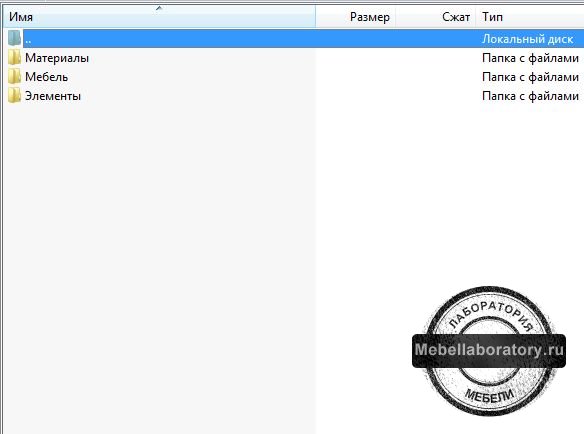
Task: Sort by the Тип column header
Action: point(530,17)
